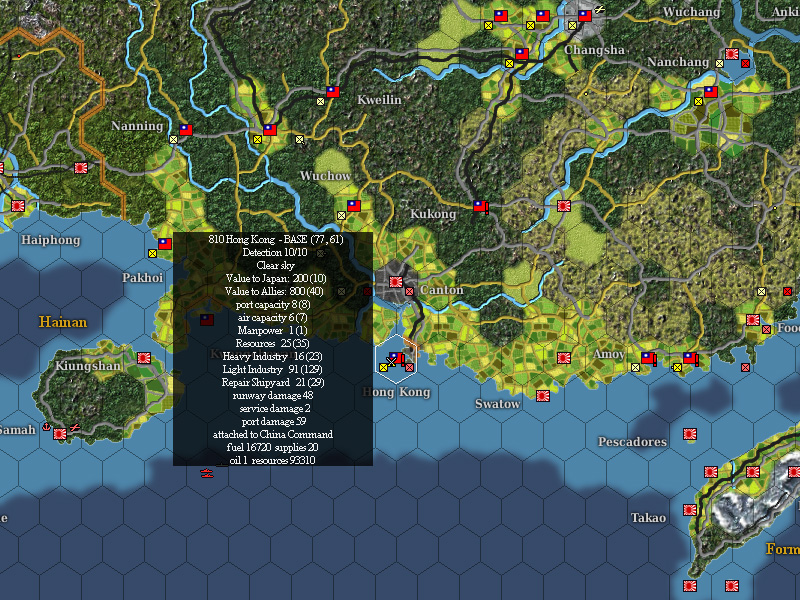Click the Takao city label
Viewport: 800px width, 600px height.
(648, 518)
